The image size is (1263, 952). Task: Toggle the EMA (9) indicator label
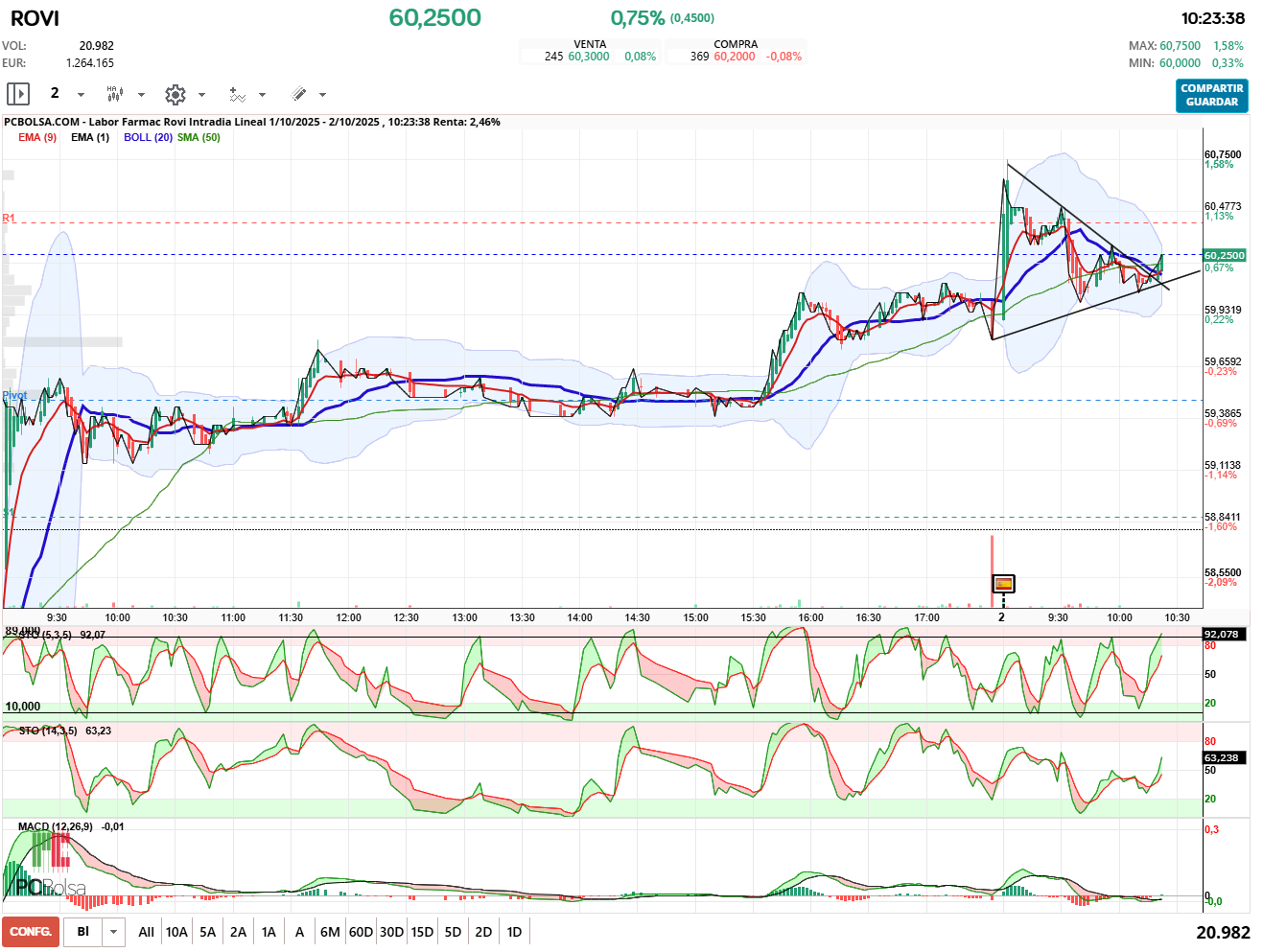pos(37,137)
